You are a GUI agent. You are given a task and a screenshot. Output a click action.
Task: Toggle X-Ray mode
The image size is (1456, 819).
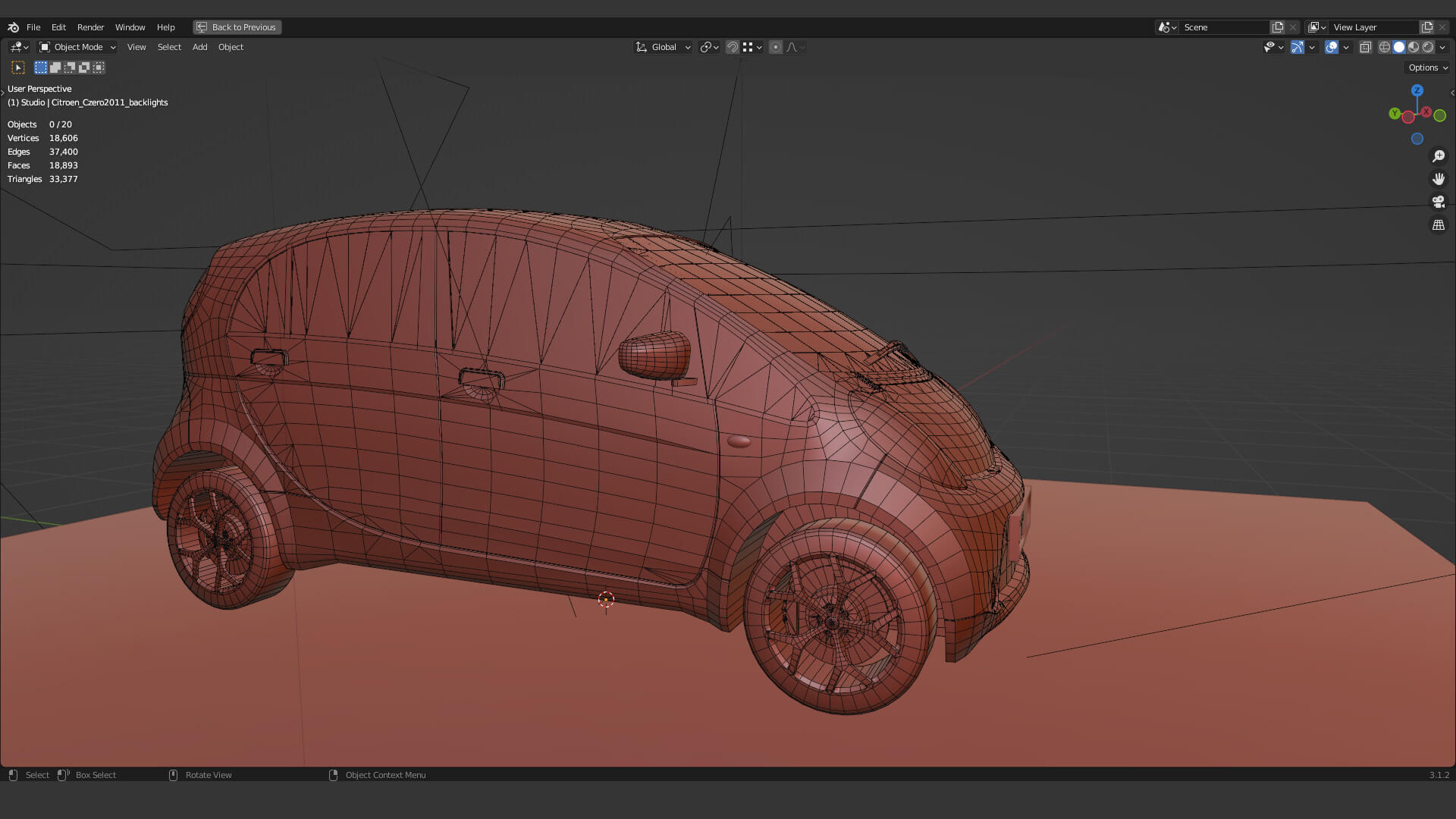point(1366,47)
